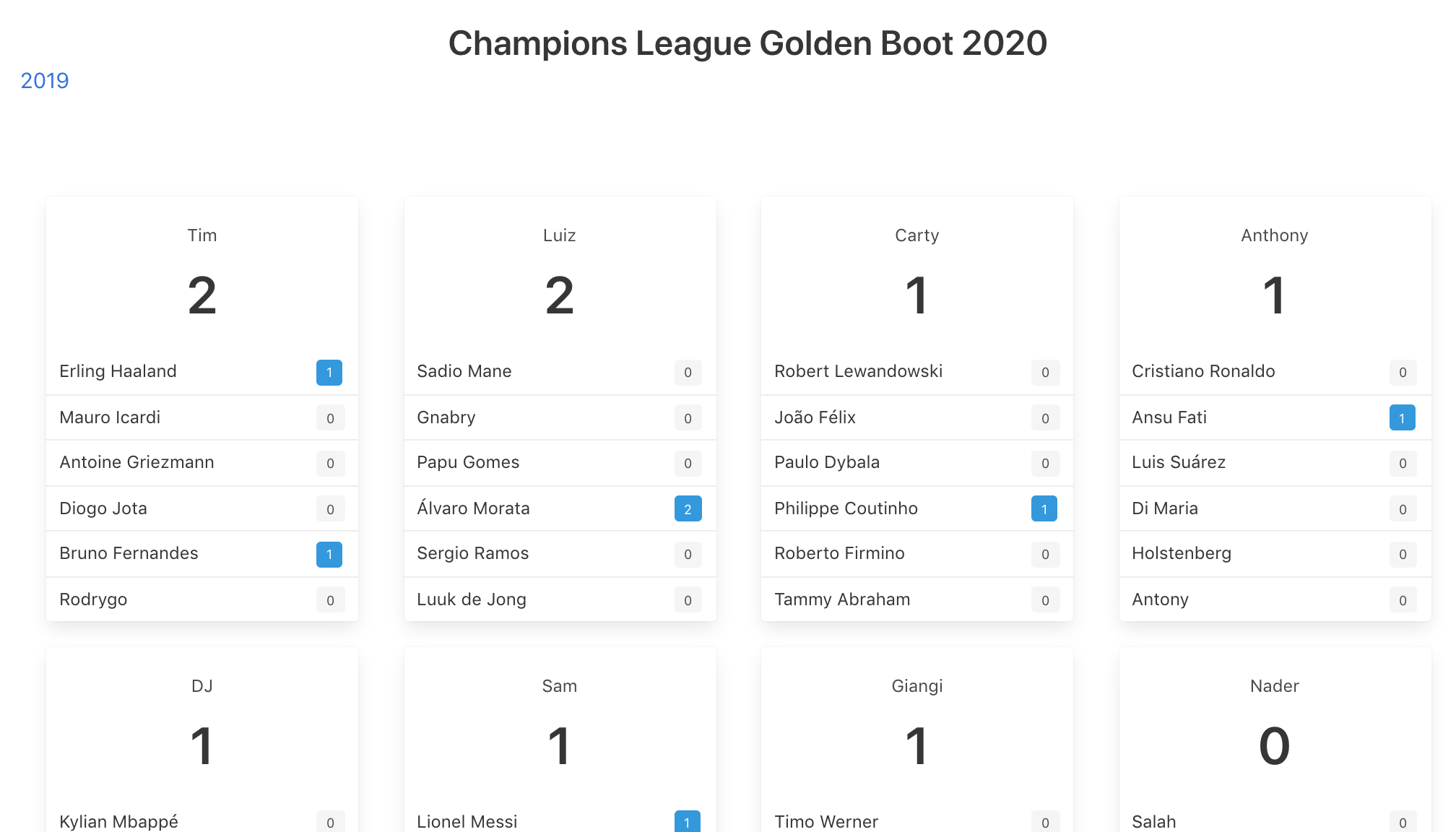This screenshot has height=832, width=1456.
Task: Click the '2' badge beside Álvaro Morata
Action: 688,508
